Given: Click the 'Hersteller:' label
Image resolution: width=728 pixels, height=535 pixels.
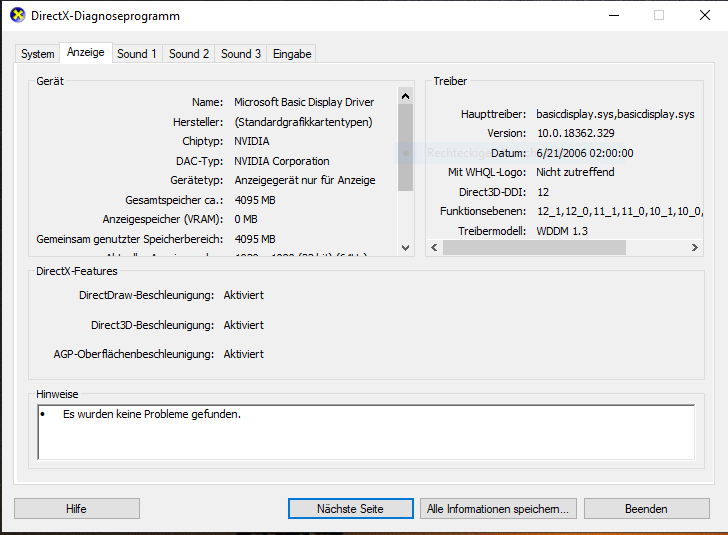Looking at the screenshot, I should (x=198, y=122).
